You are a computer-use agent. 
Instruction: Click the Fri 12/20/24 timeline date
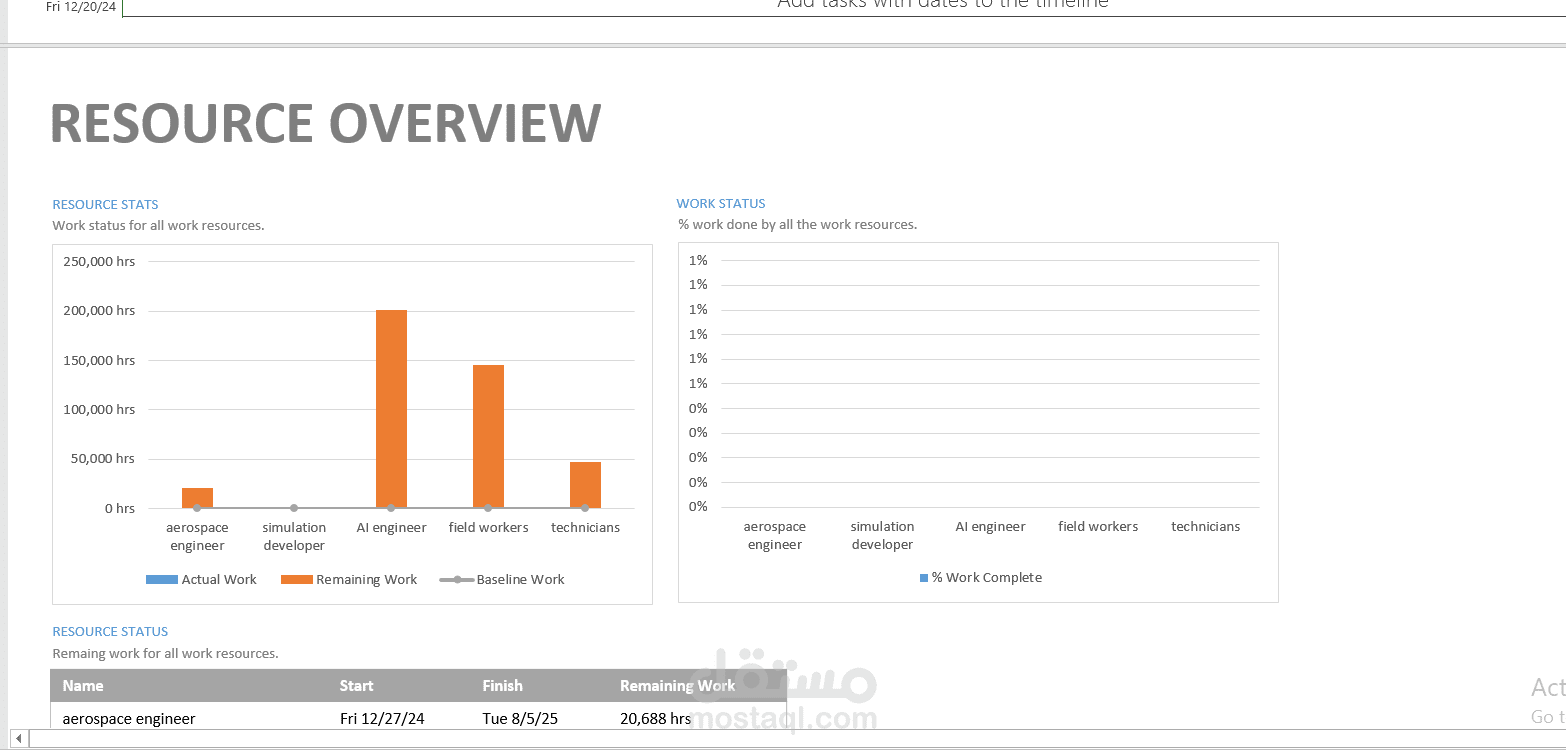click(81, 7)
